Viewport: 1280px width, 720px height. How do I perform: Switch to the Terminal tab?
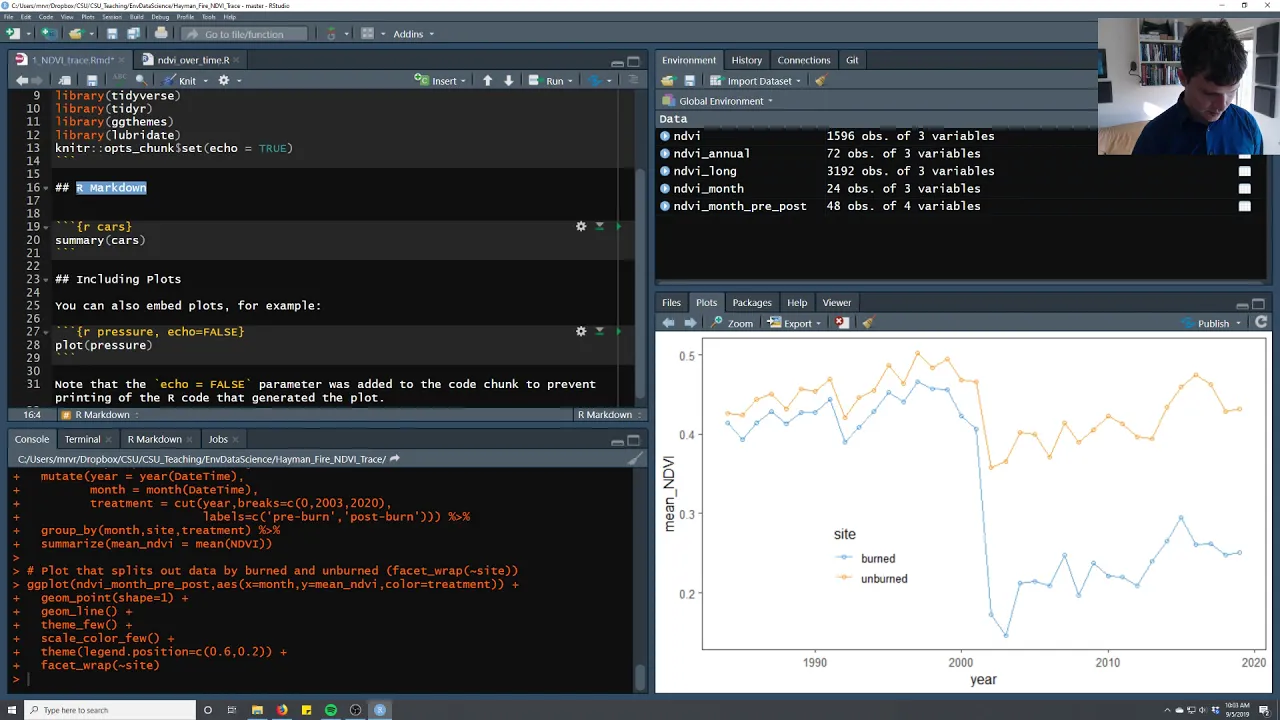(x=82, y=439)
